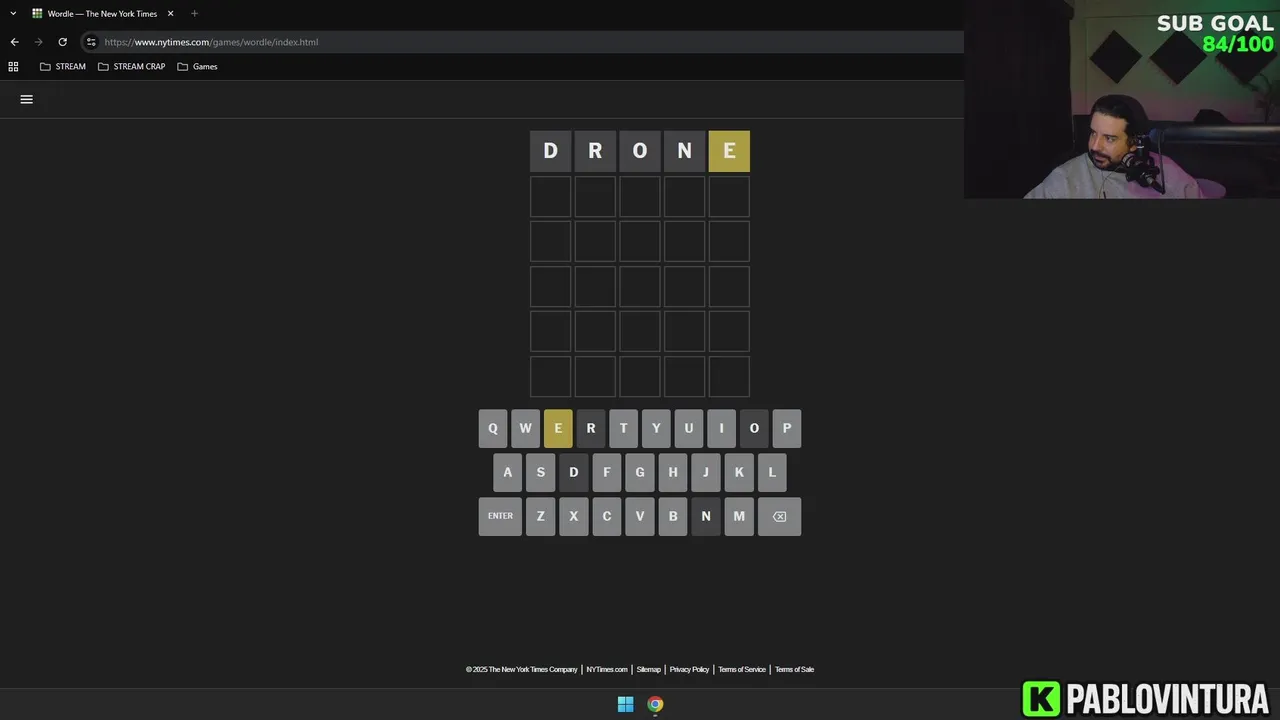Viewport: 1280px width, 720px height.
Task: Tap the yellow E key on keyboard
Action: pyautogui.click(x=558, y=428)
